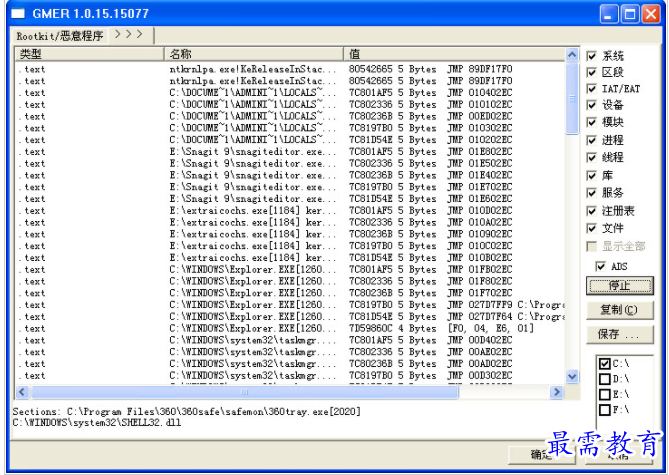Check the D:\ drive checkbox

tap(605, 379)
